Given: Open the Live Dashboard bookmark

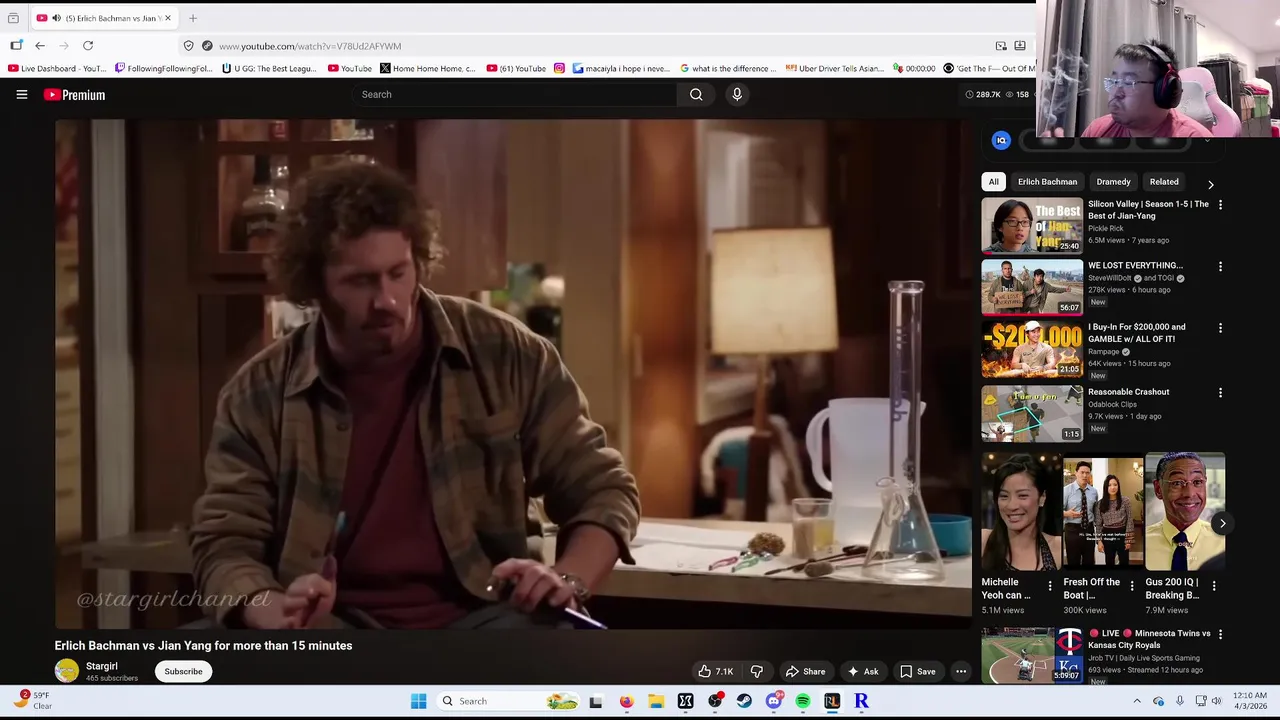Looking at the screenshot, I should (57, 69).
